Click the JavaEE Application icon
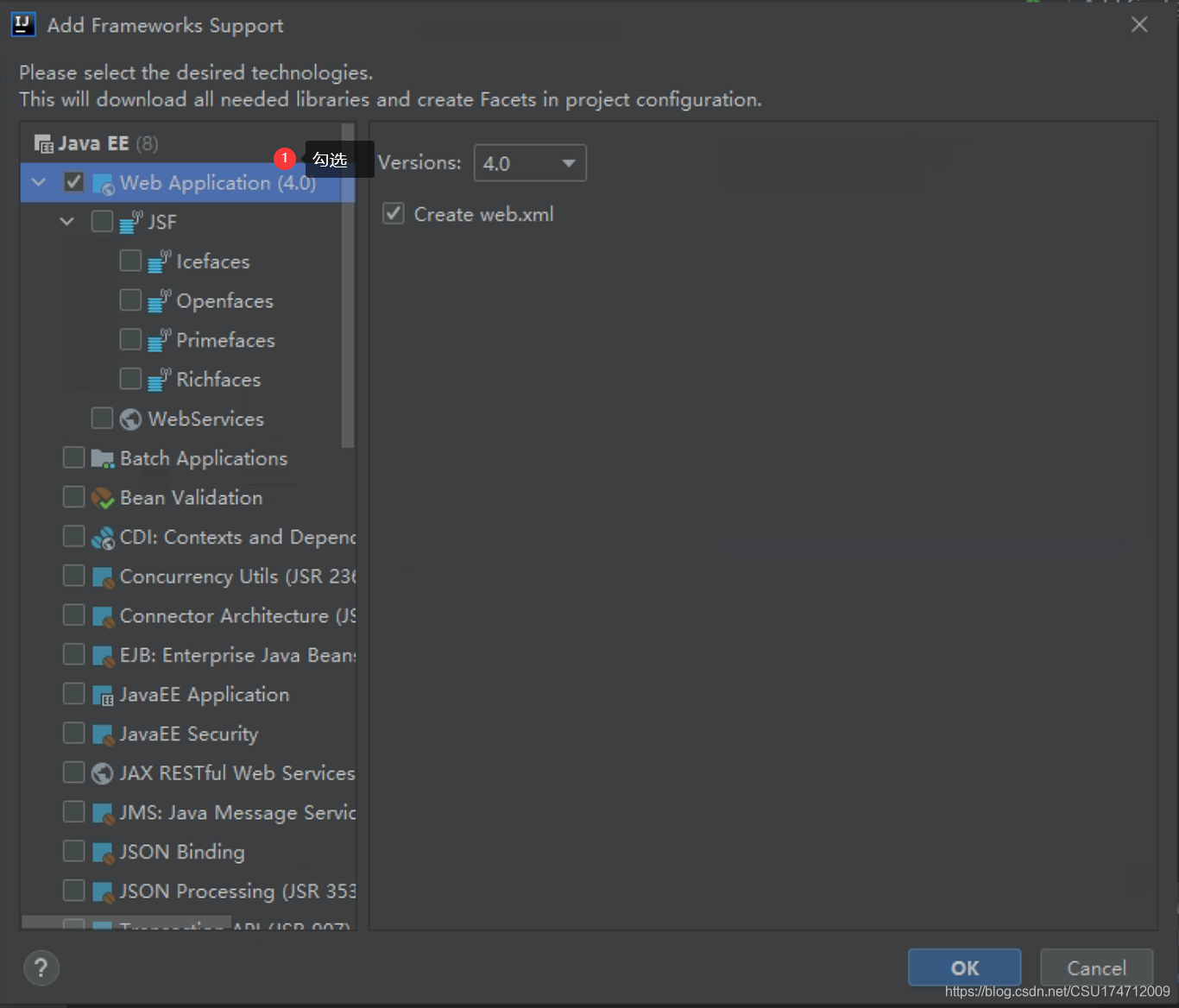 coord(103,696)
